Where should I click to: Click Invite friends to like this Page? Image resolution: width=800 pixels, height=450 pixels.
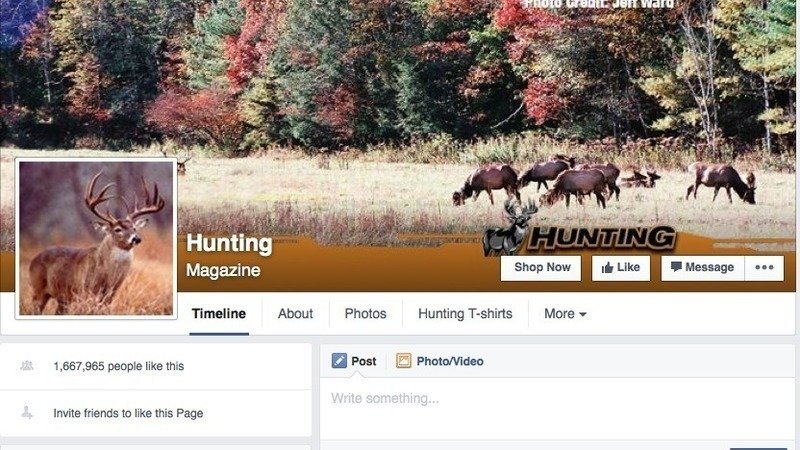click(128, 413)
